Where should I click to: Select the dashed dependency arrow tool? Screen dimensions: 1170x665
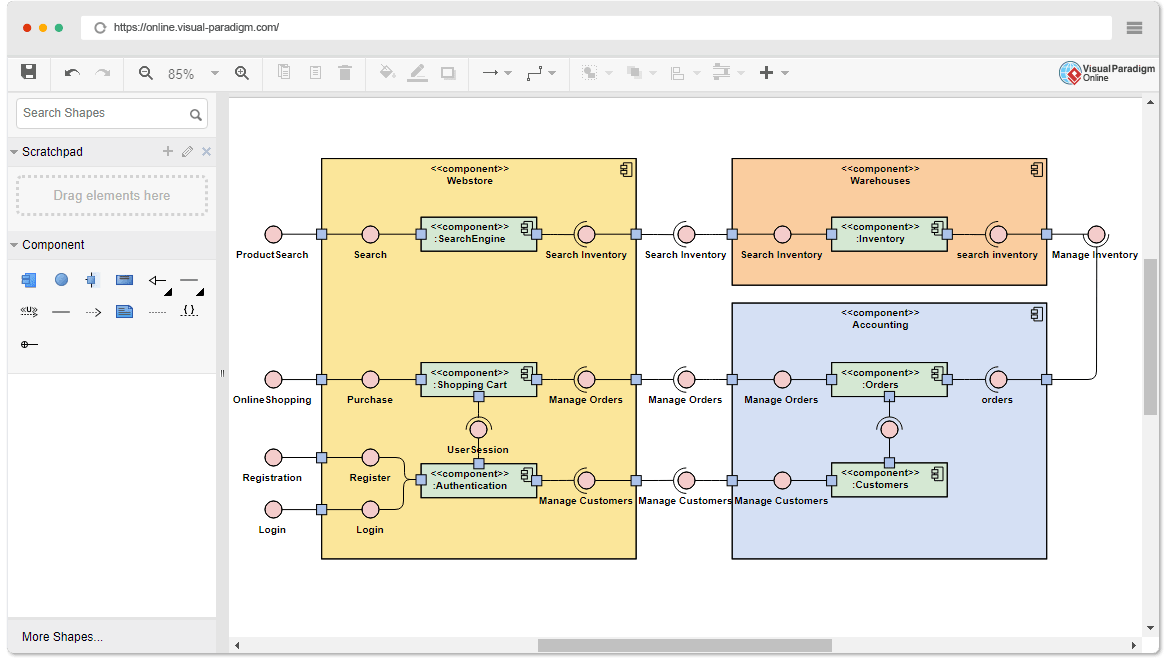click(93, 311)
